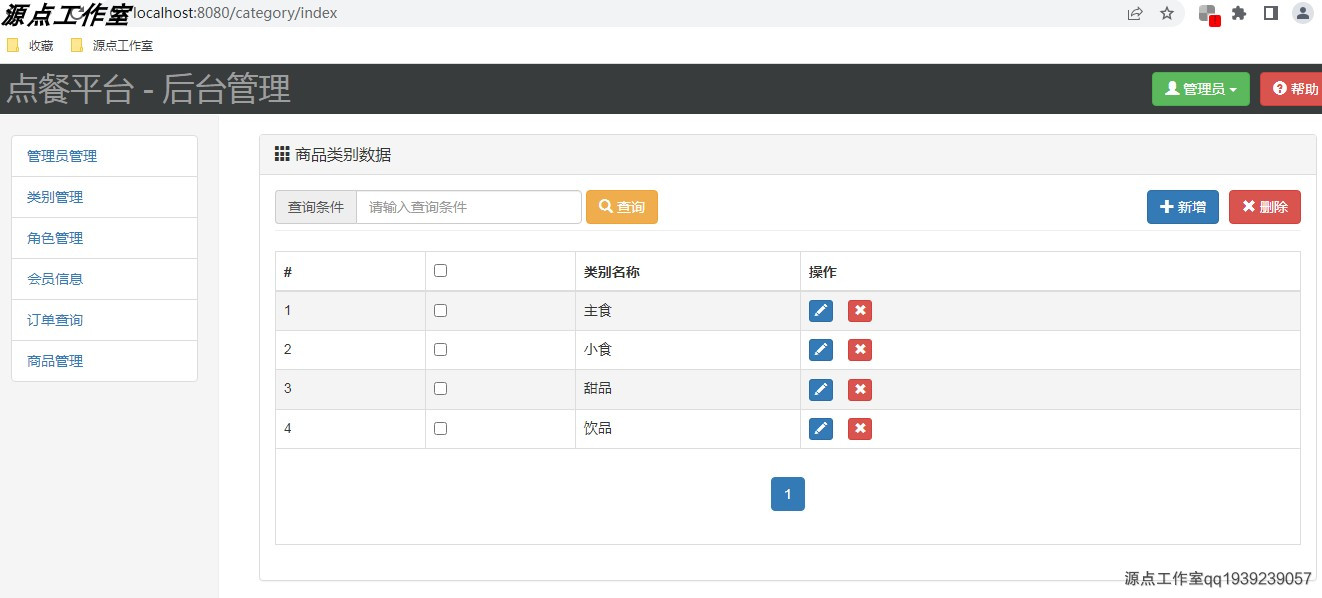Check the checkbox for 主食 row
1322x598 pixels.
coord(440,309)
